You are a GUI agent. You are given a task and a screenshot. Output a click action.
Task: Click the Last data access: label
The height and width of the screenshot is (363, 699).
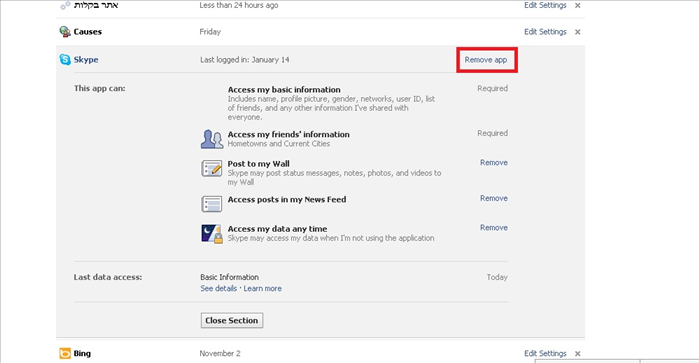point(108,277)
